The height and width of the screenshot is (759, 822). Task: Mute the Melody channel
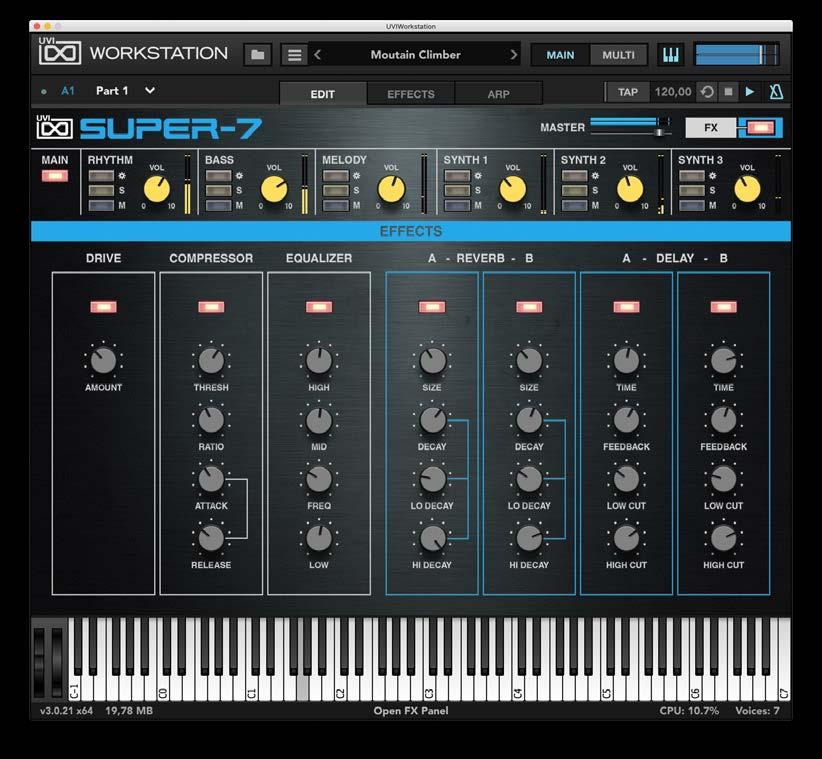pos(336,205)
